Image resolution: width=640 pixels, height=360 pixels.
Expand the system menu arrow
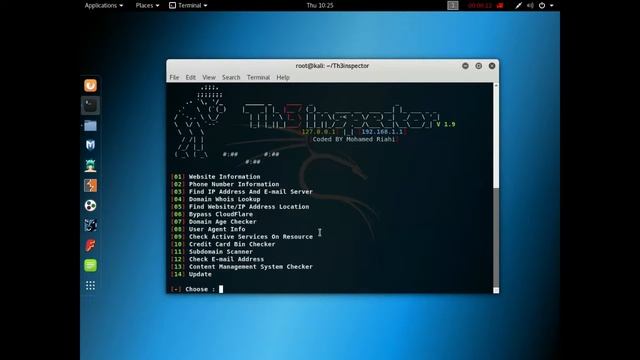(551, 5)
